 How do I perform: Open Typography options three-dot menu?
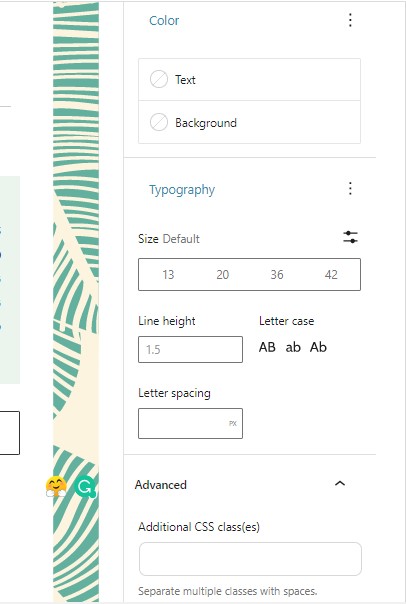coord(350,189)
